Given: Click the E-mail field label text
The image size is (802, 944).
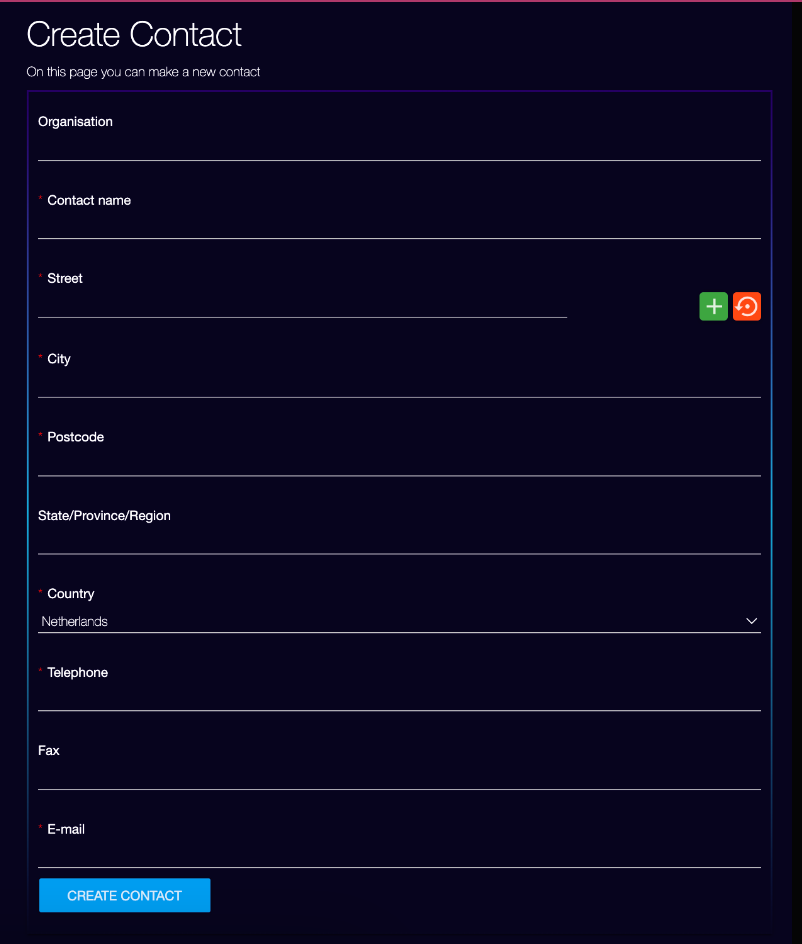Looking at the screenshot, I should point(66,829).
